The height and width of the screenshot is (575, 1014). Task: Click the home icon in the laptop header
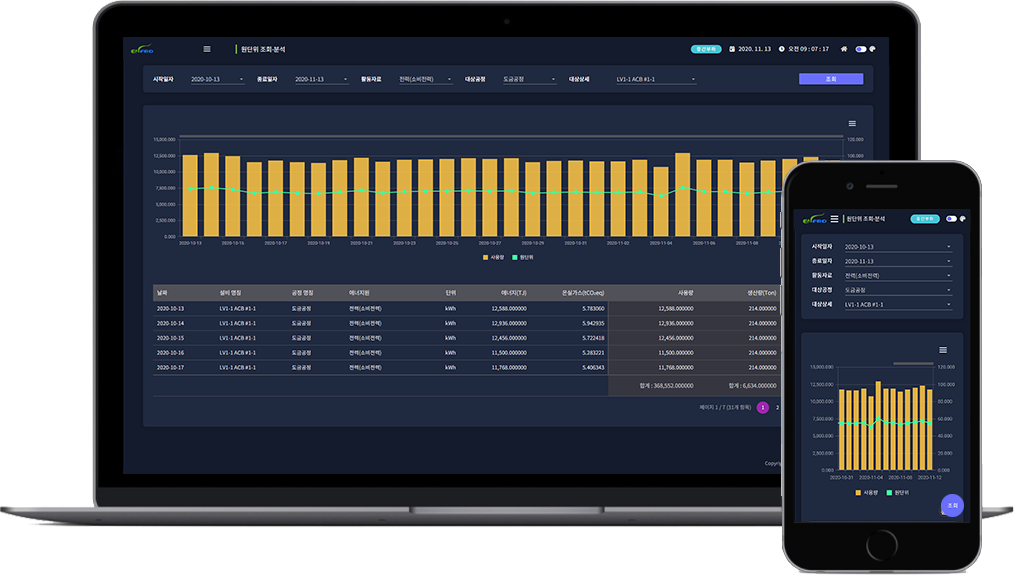click(844, 49)
